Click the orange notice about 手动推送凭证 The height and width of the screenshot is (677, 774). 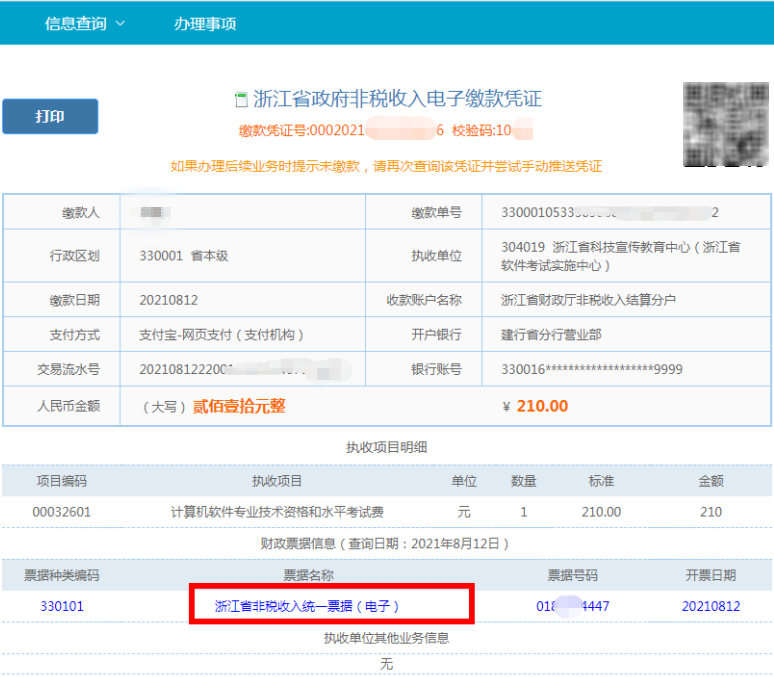pos(386,166)
